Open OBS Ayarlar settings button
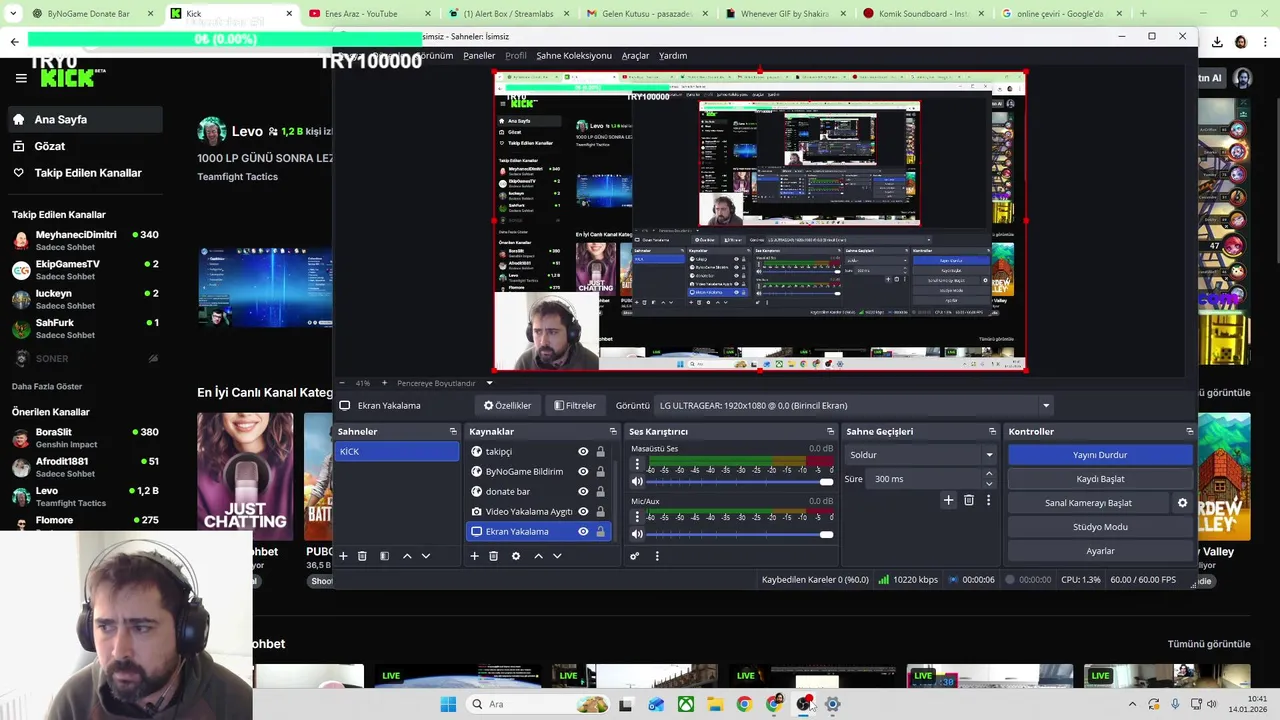Screen dimensions: 1280x720 click(x=1100, y=551)
